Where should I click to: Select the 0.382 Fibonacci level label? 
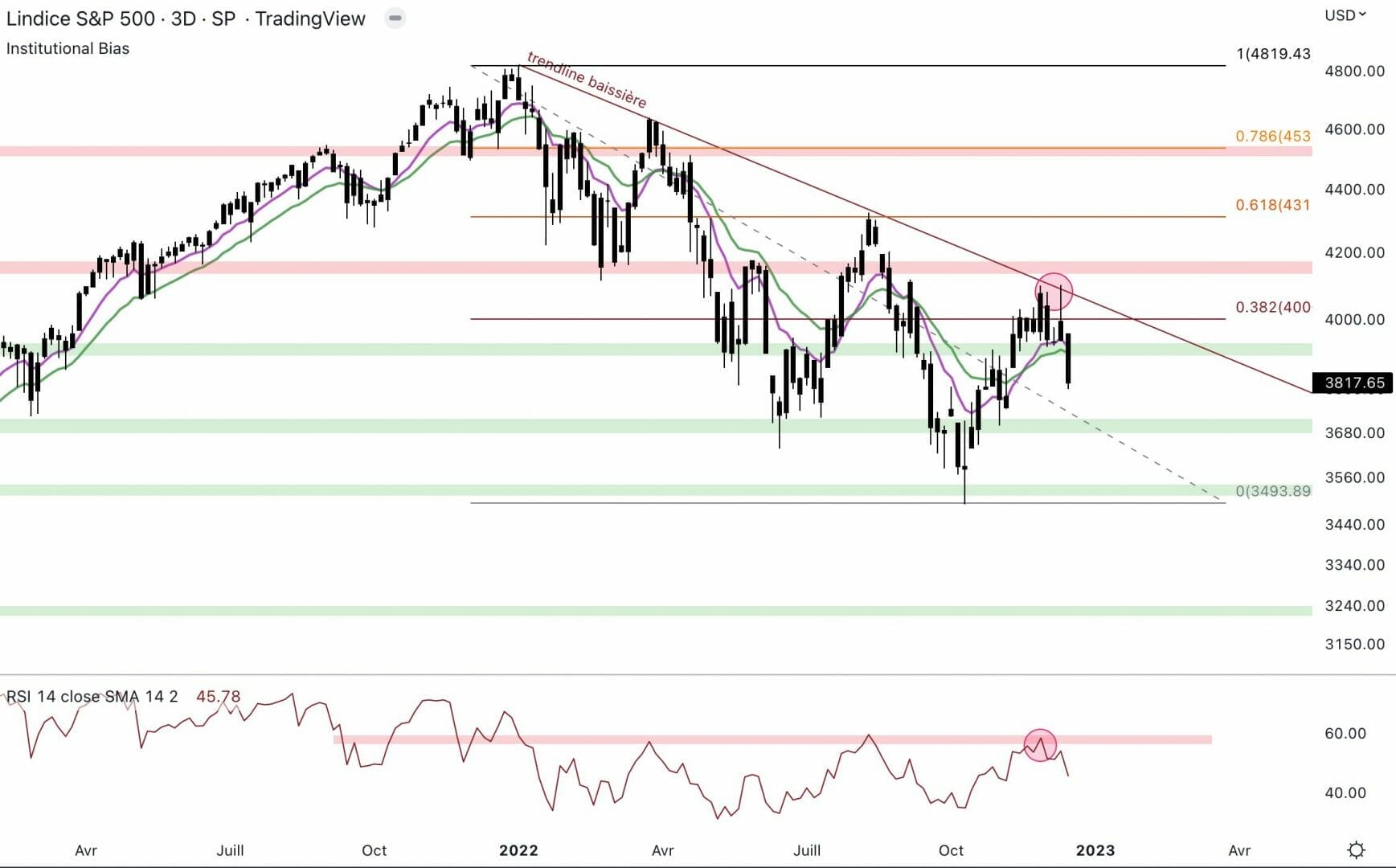[1272, 307]
